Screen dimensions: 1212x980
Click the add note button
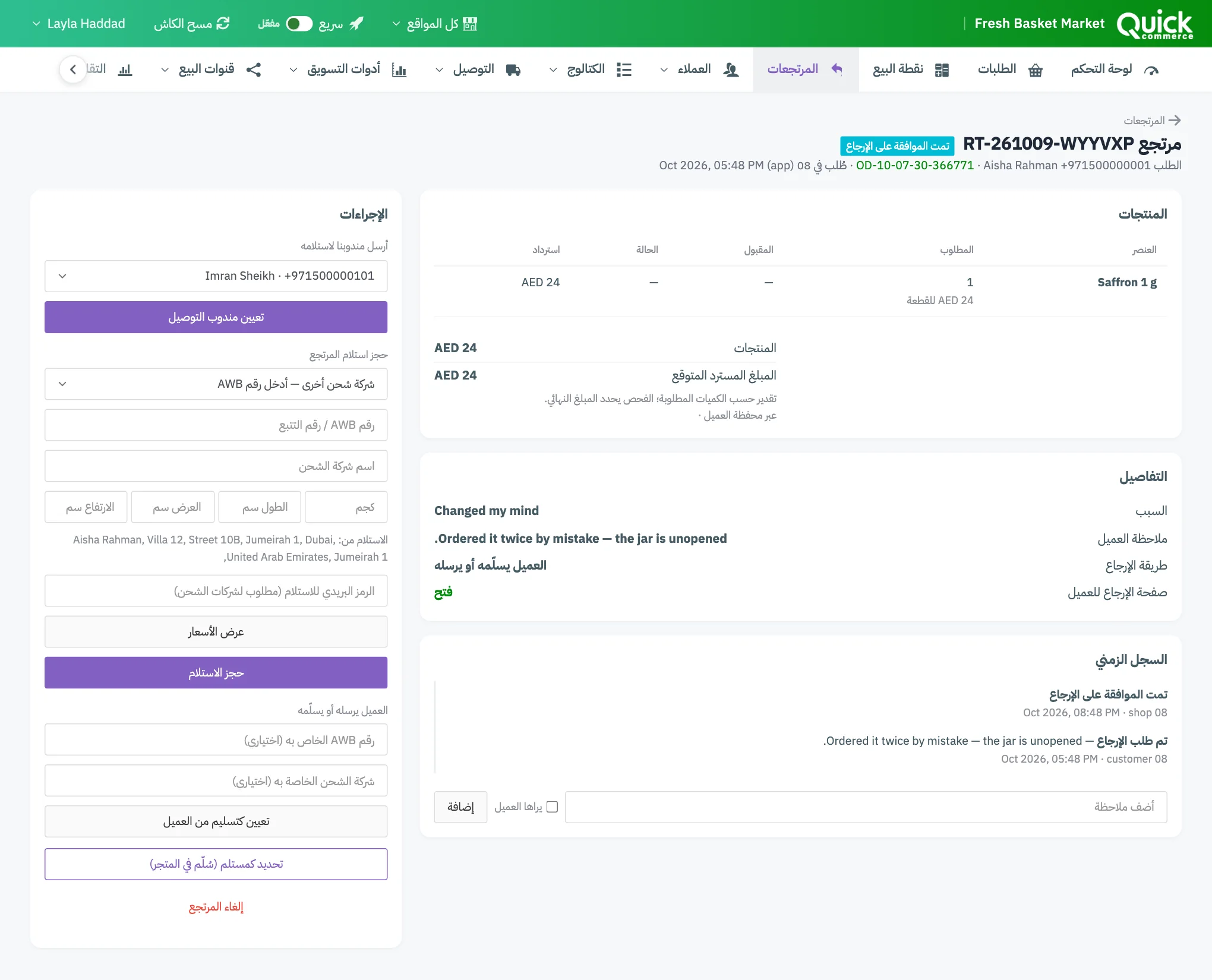[x=460, y=807]
